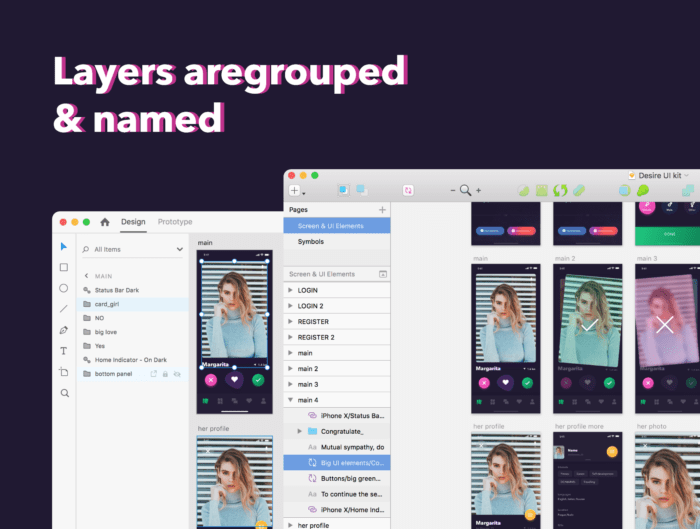Click the Create Symbol icon in Sketch
Screen dimensions: 700x529
tap(408, 191)
